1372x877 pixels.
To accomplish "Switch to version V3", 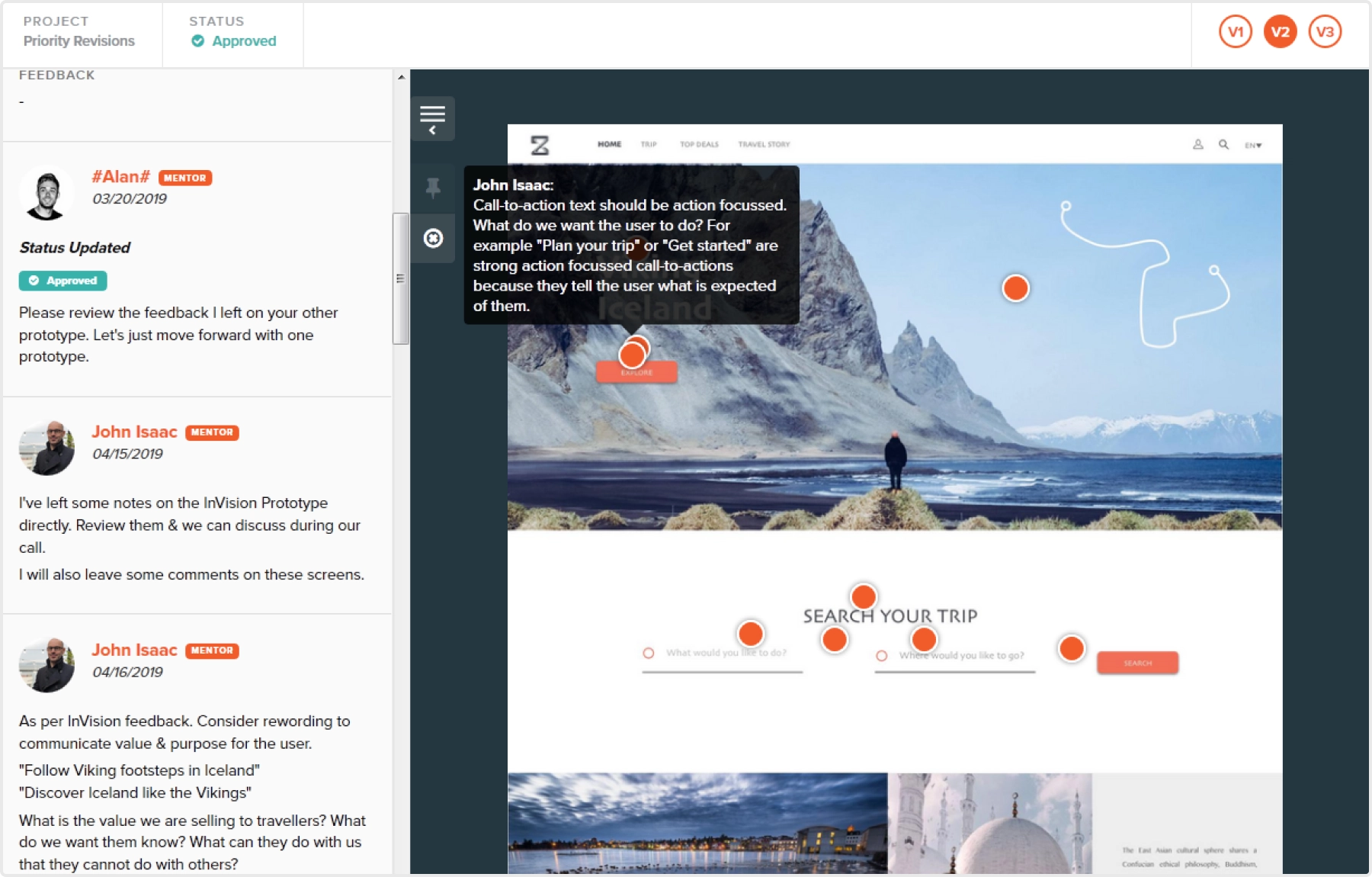I will pyautogui.click(x=1326, y=32).
